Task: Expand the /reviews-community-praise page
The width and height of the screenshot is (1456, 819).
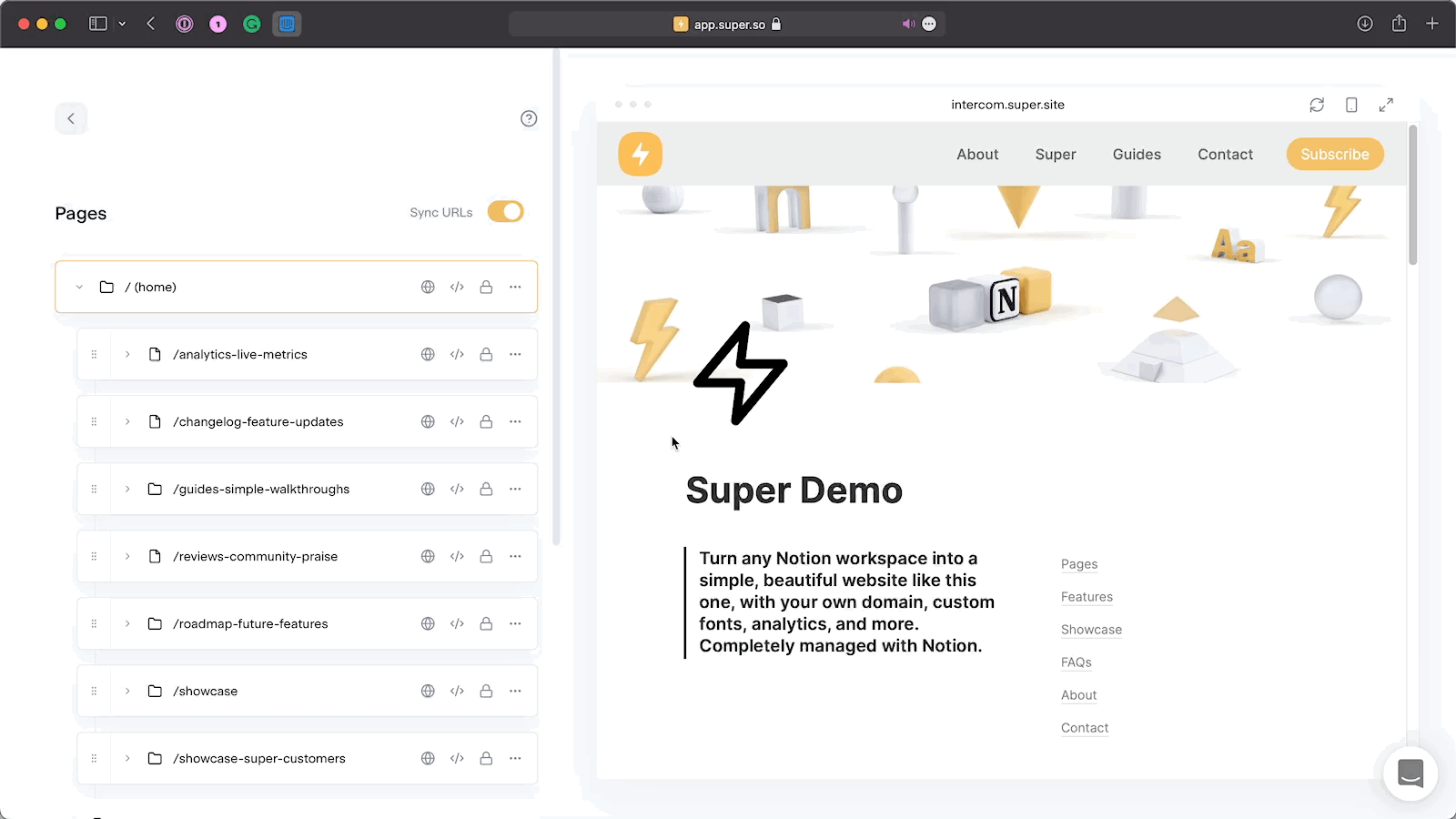Action: coord(127,556)
